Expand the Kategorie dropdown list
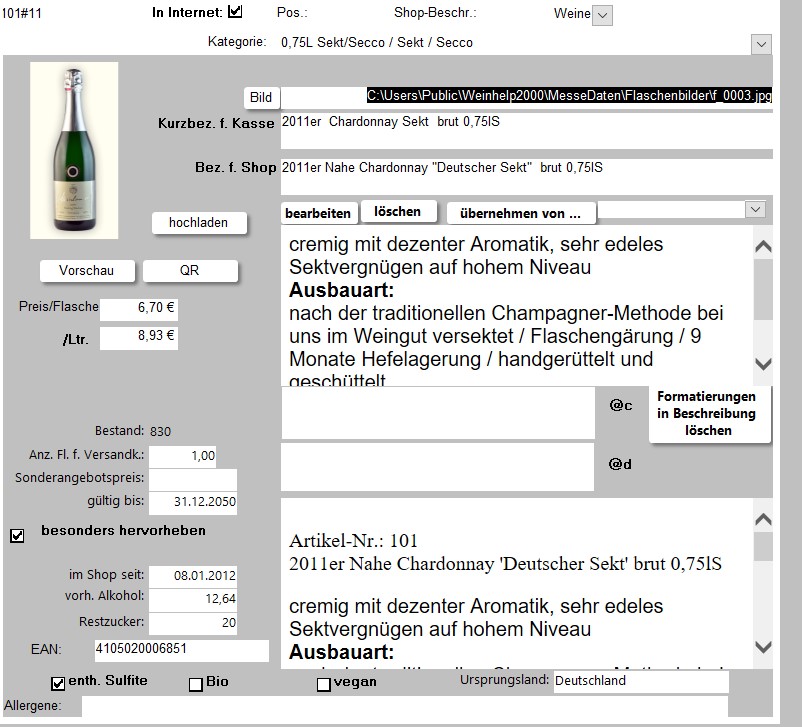Image resolution: width=802 pixels, height=727 pixels. (760, 44)
